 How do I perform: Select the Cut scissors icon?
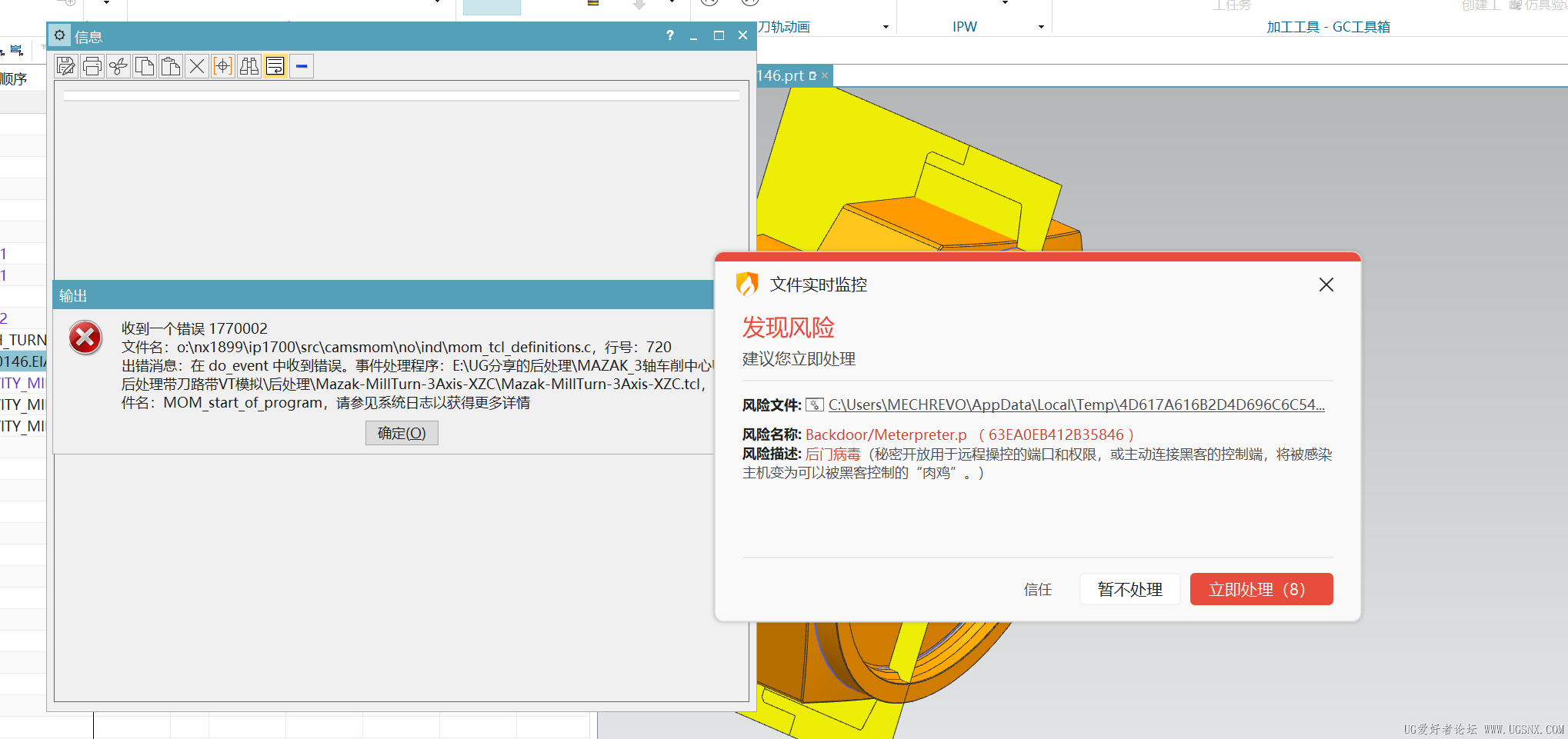[x=118, y=67]
